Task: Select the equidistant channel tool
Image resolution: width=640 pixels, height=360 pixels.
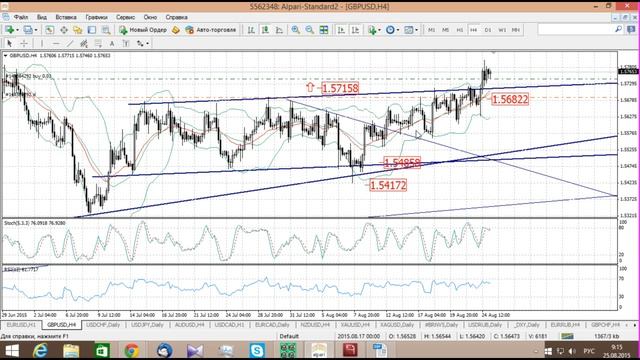Action: click(84, 43)
